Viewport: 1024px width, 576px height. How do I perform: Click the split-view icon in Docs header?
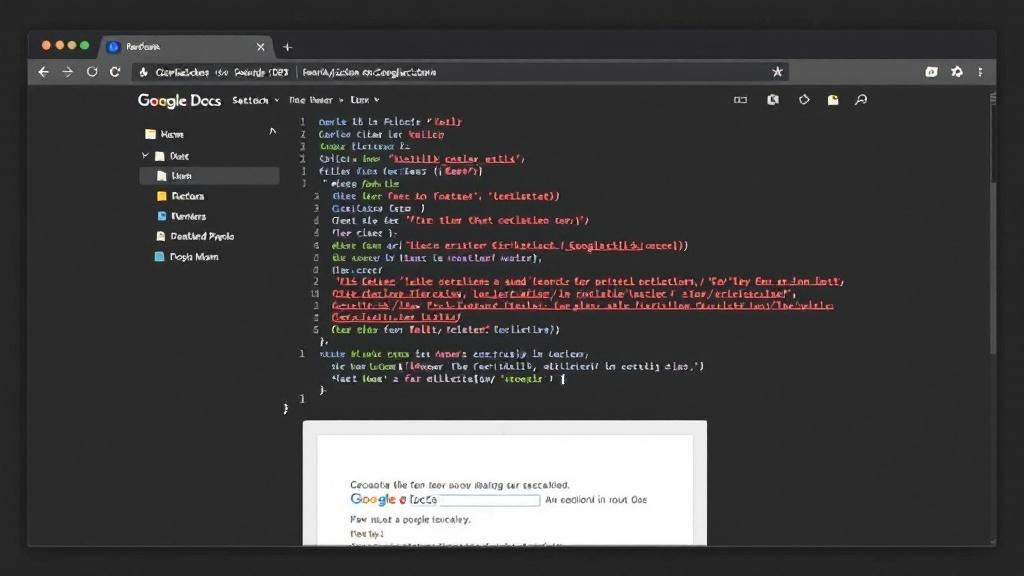tap(740, 100)
